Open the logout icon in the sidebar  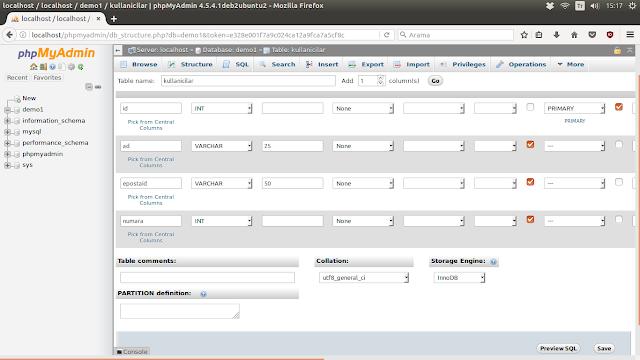click(x=43, y=67)
